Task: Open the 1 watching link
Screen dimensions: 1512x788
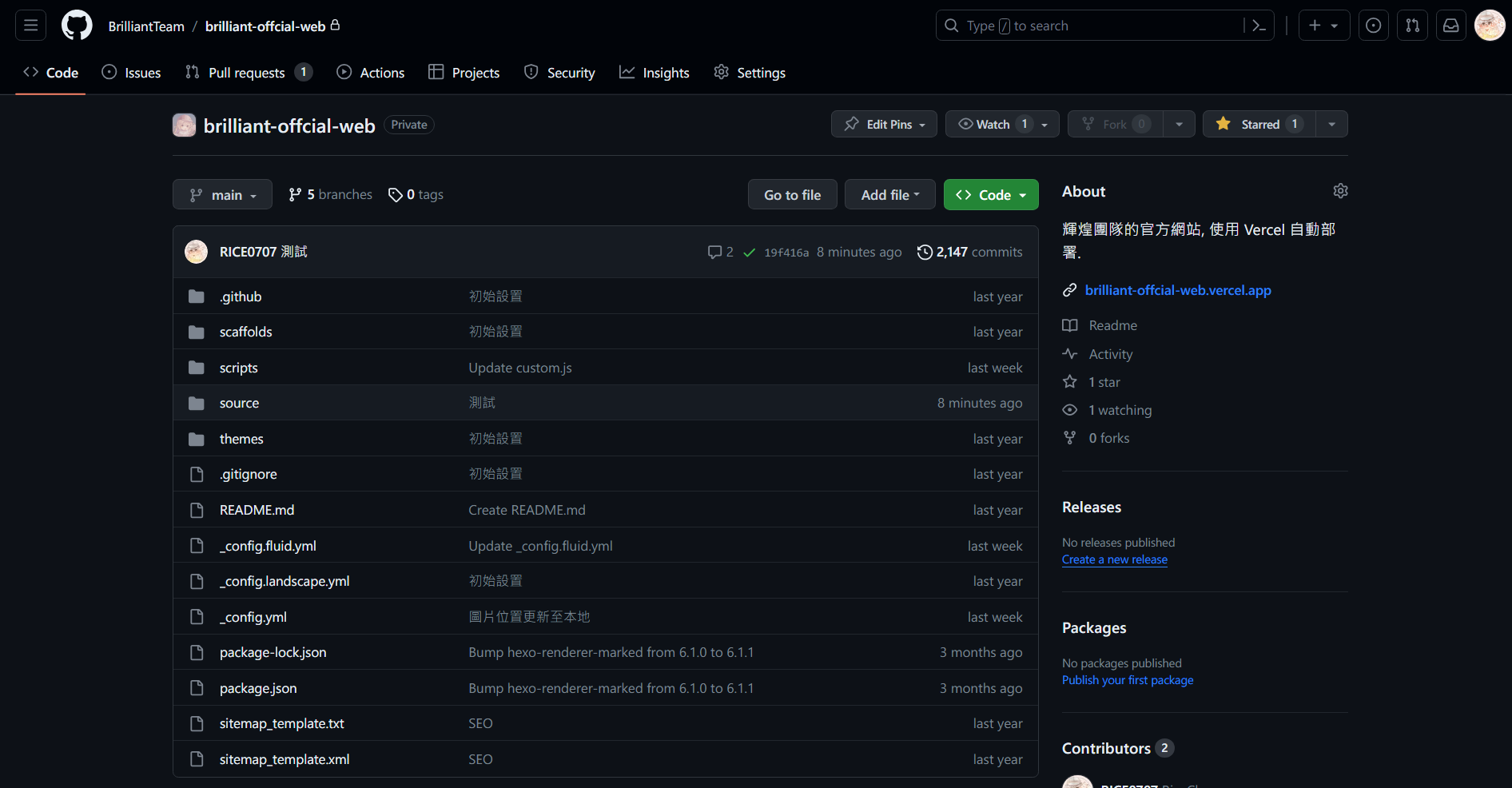Action: tap(1107, 410)
